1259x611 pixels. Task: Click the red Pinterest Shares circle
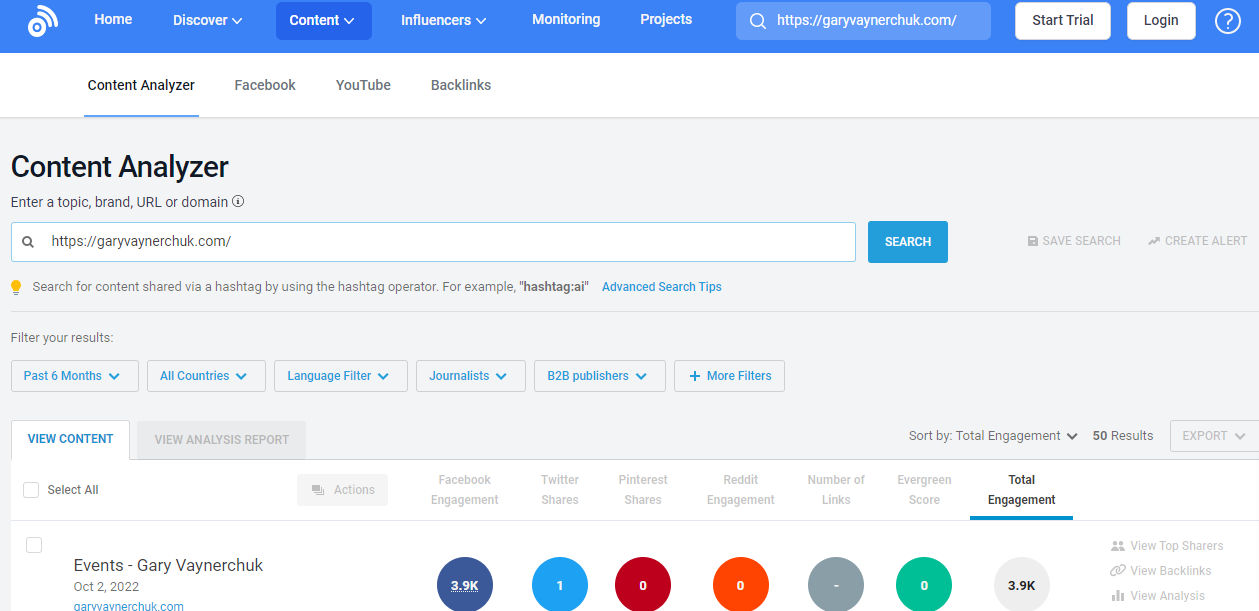click(x=643, y=585)
